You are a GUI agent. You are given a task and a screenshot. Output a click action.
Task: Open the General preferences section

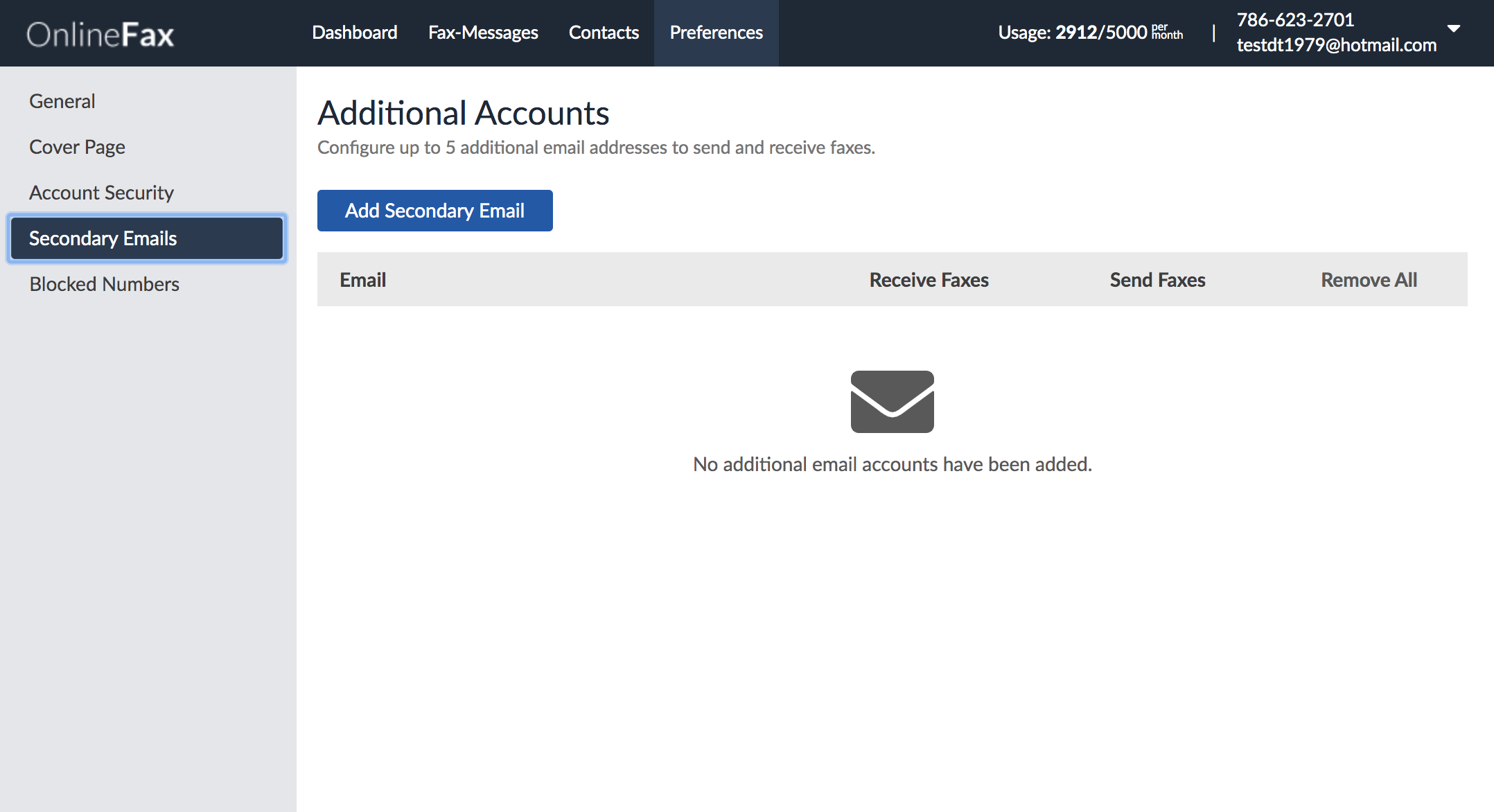(x=62, y=100)
